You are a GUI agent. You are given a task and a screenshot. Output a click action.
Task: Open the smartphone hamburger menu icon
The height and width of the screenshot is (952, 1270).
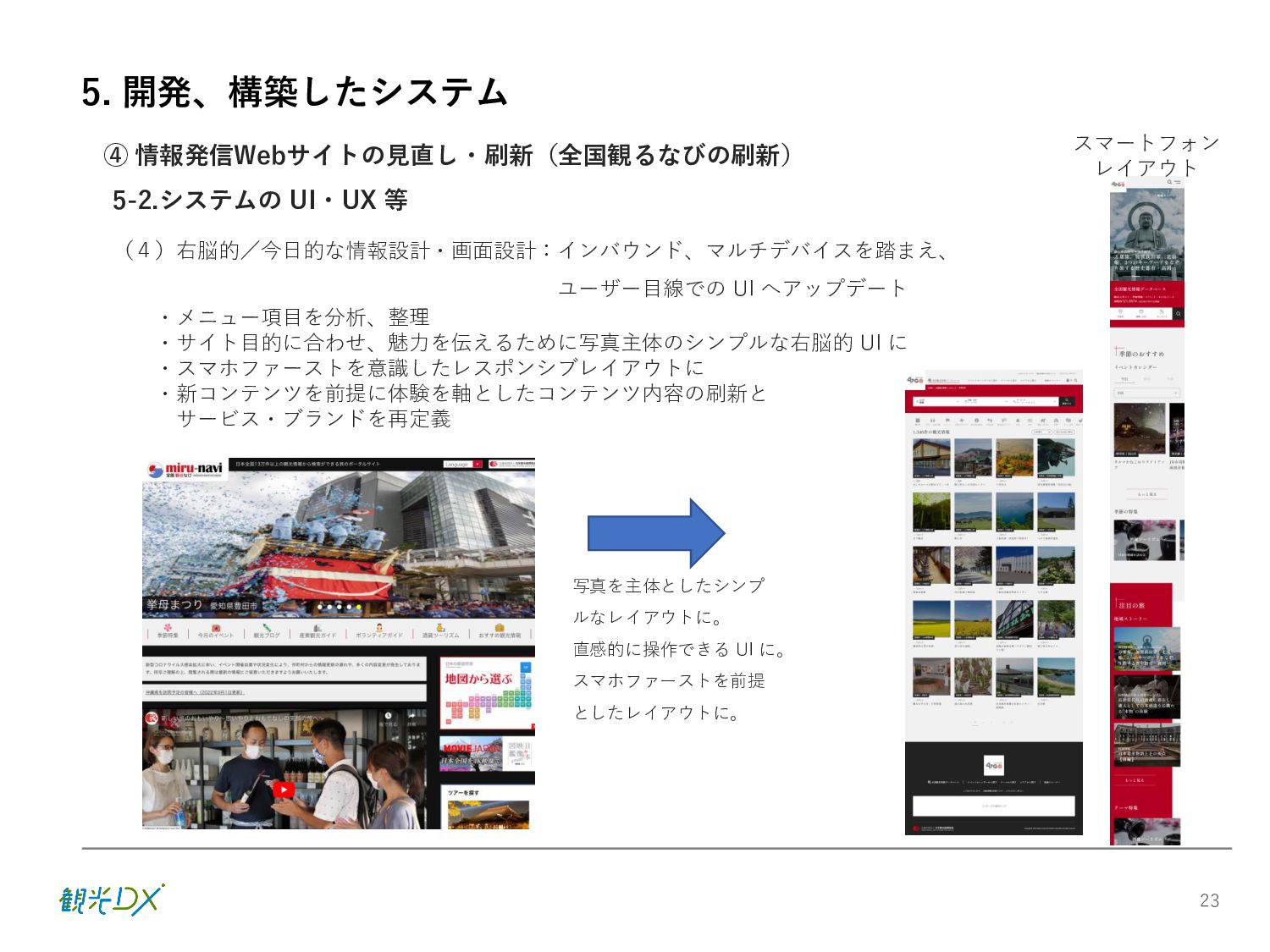point(1177,182)
